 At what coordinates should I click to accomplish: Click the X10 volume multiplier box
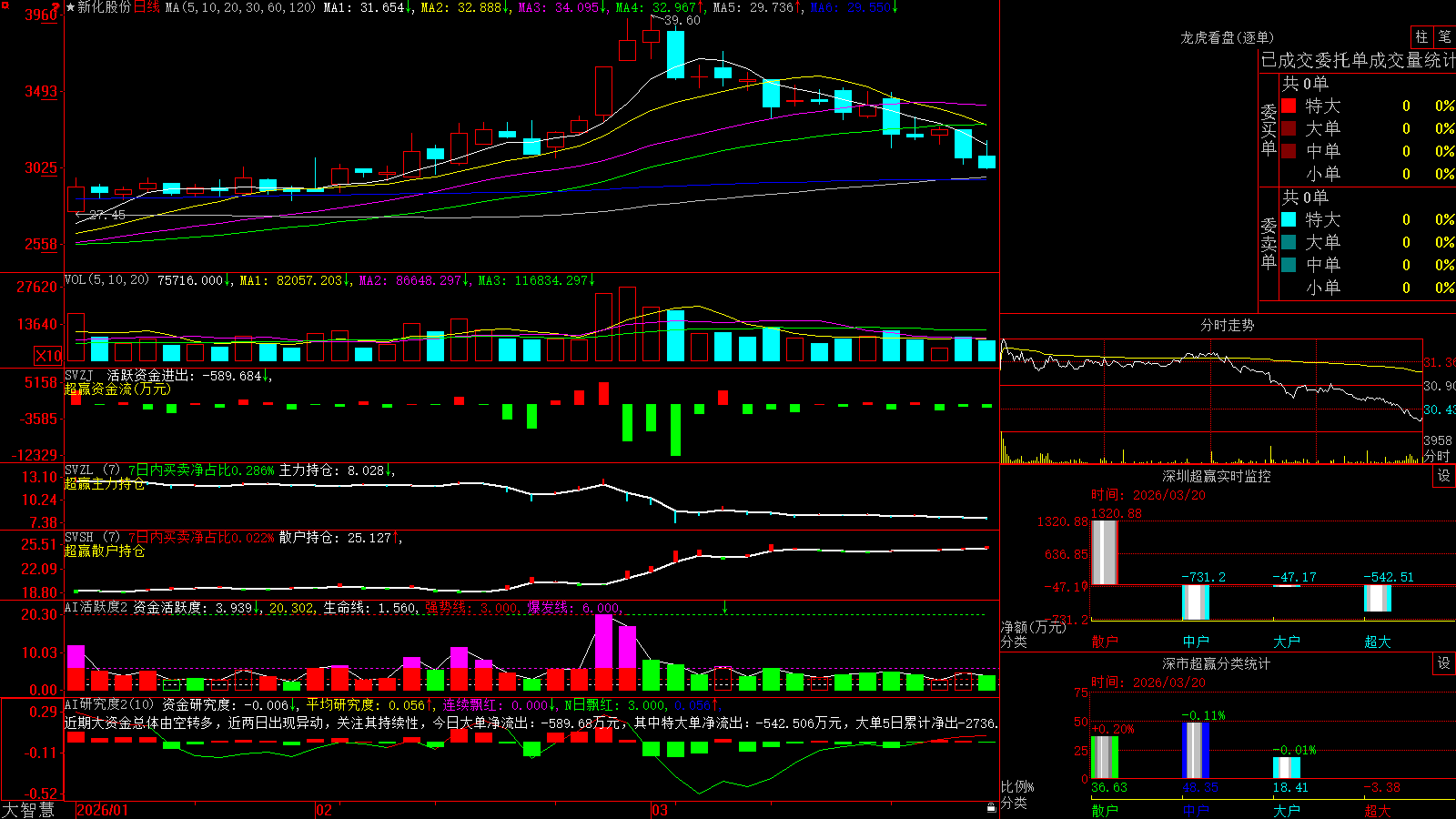coord(48,356)
